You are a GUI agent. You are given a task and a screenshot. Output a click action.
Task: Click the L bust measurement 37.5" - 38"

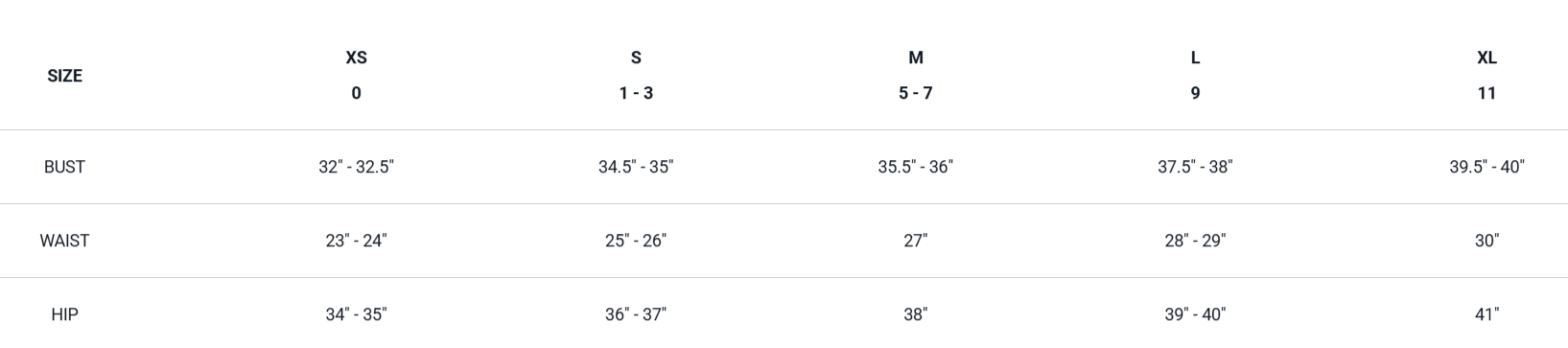tap(1195, 167)
